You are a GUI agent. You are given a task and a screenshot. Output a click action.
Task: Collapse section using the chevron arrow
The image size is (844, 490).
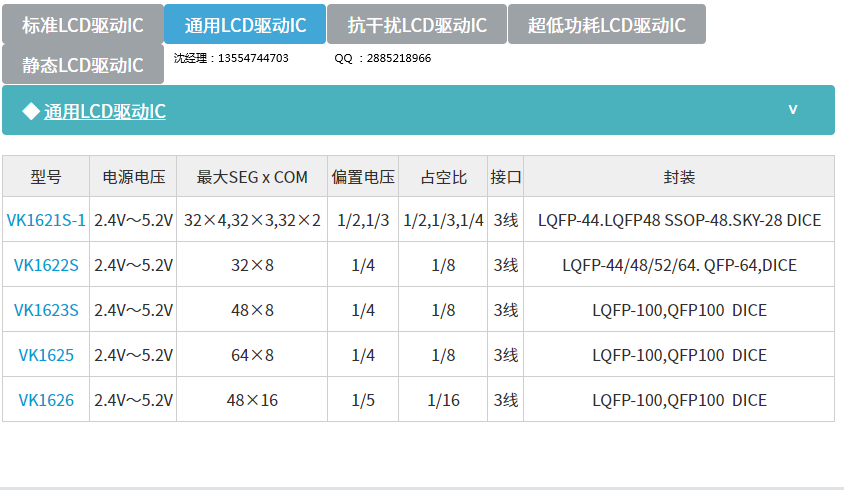pyautogui.click(x=793, y=110)
